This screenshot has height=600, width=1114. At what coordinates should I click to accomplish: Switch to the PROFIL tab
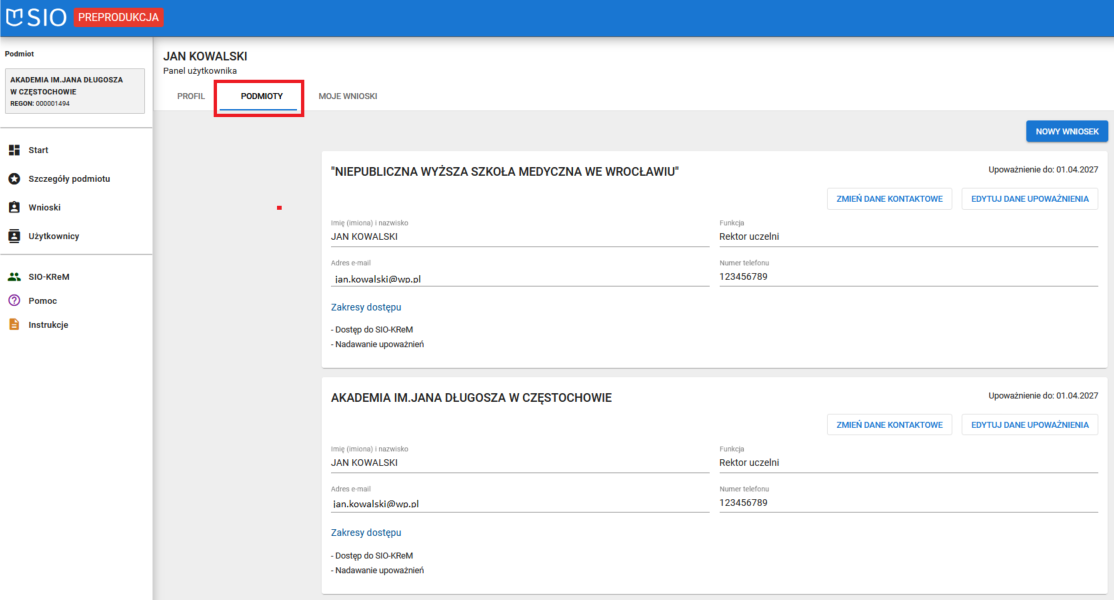coord(191,96)
